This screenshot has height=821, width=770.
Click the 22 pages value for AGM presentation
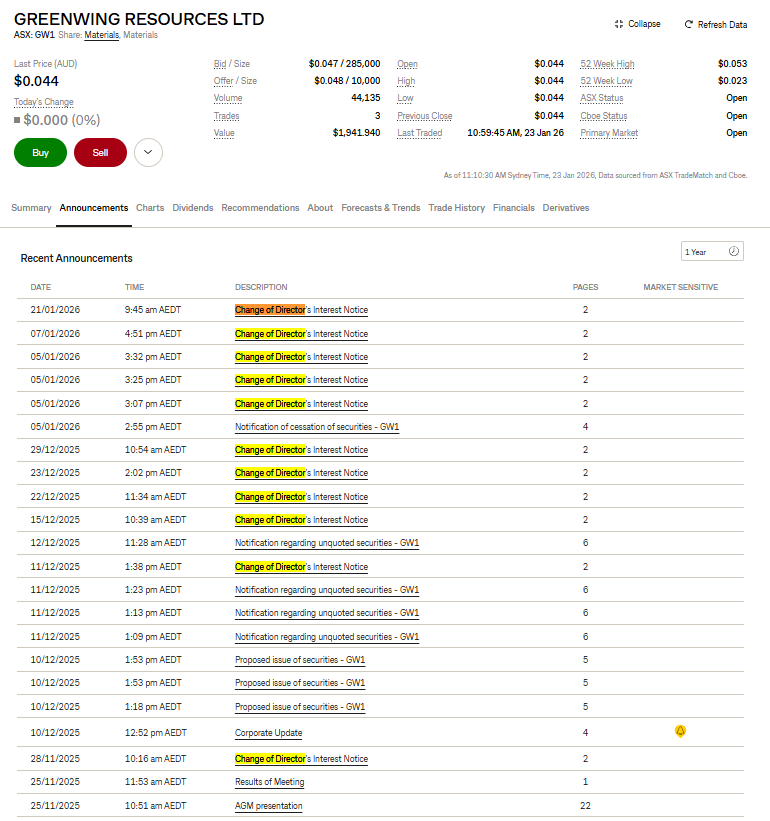[x=585, y=806]
